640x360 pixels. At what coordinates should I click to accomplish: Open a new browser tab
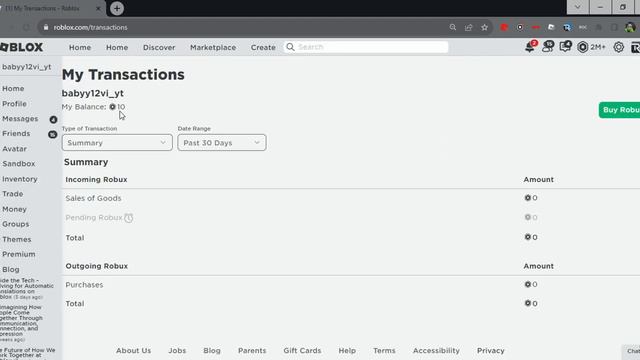pyautogui.click(x=117, y=8)
